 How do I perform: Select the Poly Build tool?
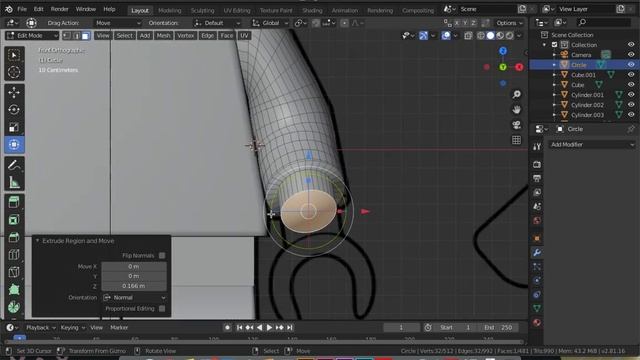click(x=14, y=289)
